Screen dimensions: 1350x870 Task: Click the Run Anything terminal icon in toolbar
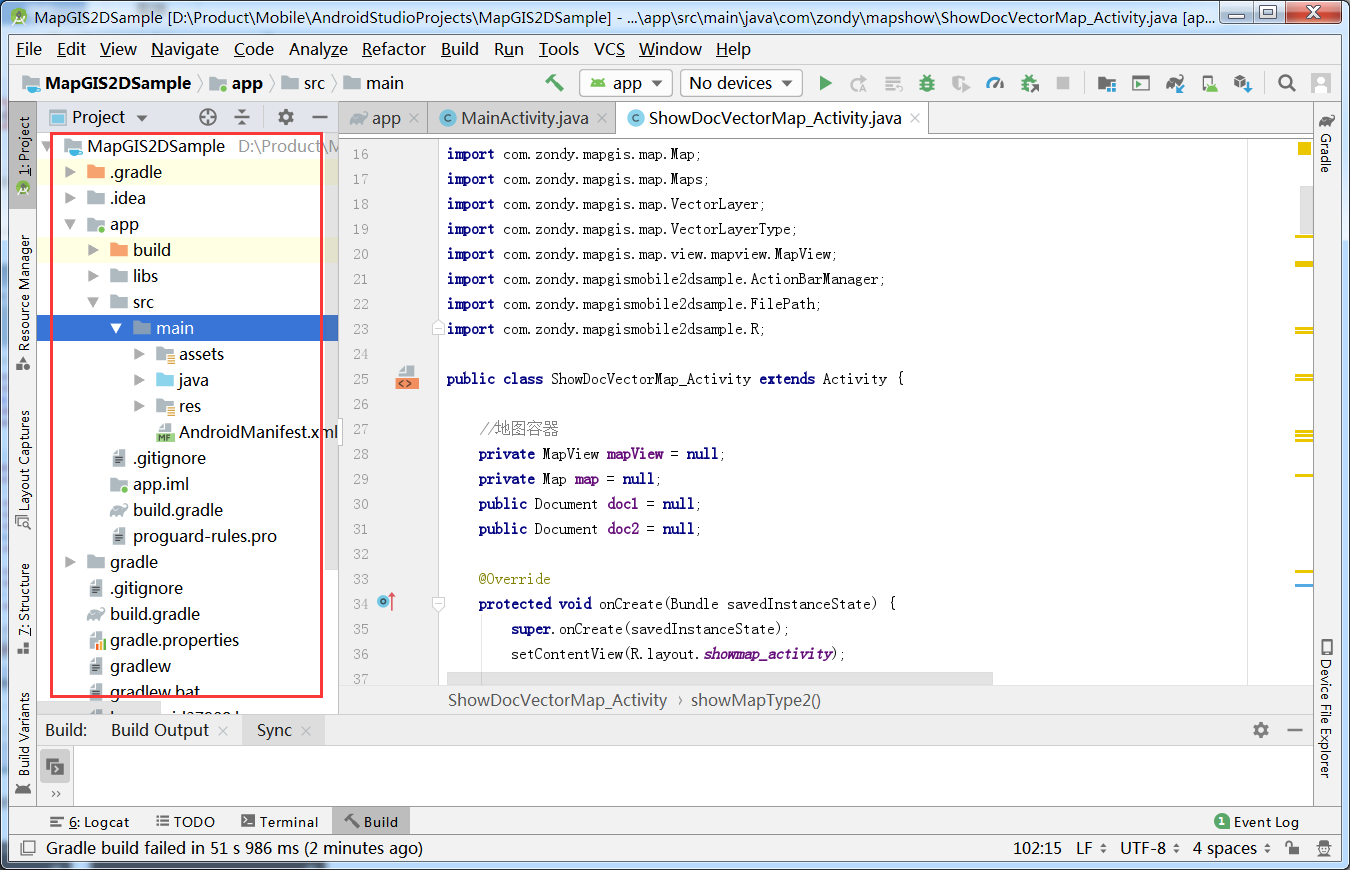tap(1140, 83)
